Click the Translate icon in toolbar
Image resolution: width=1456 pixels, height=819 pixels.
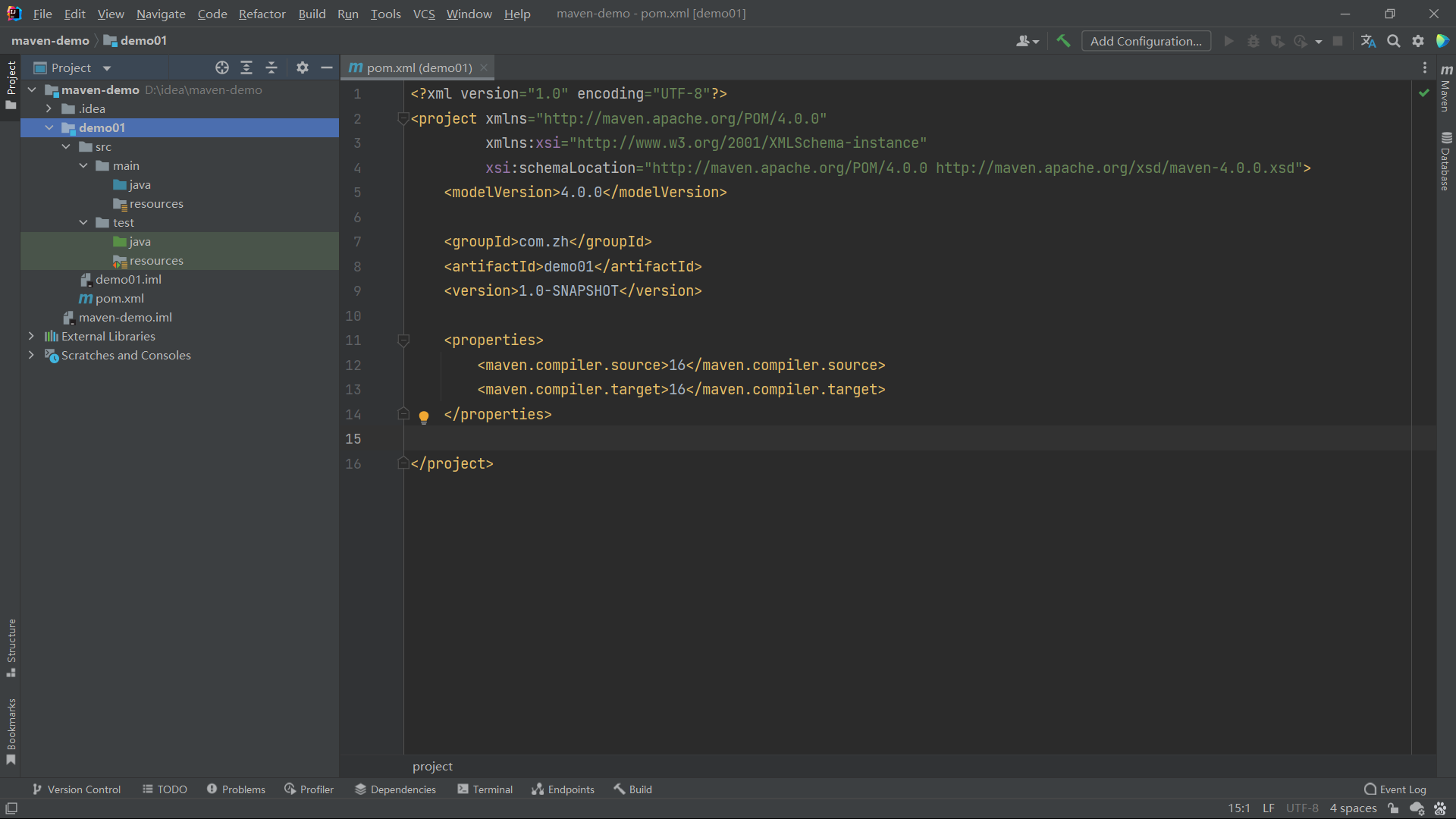[1368, 41]
